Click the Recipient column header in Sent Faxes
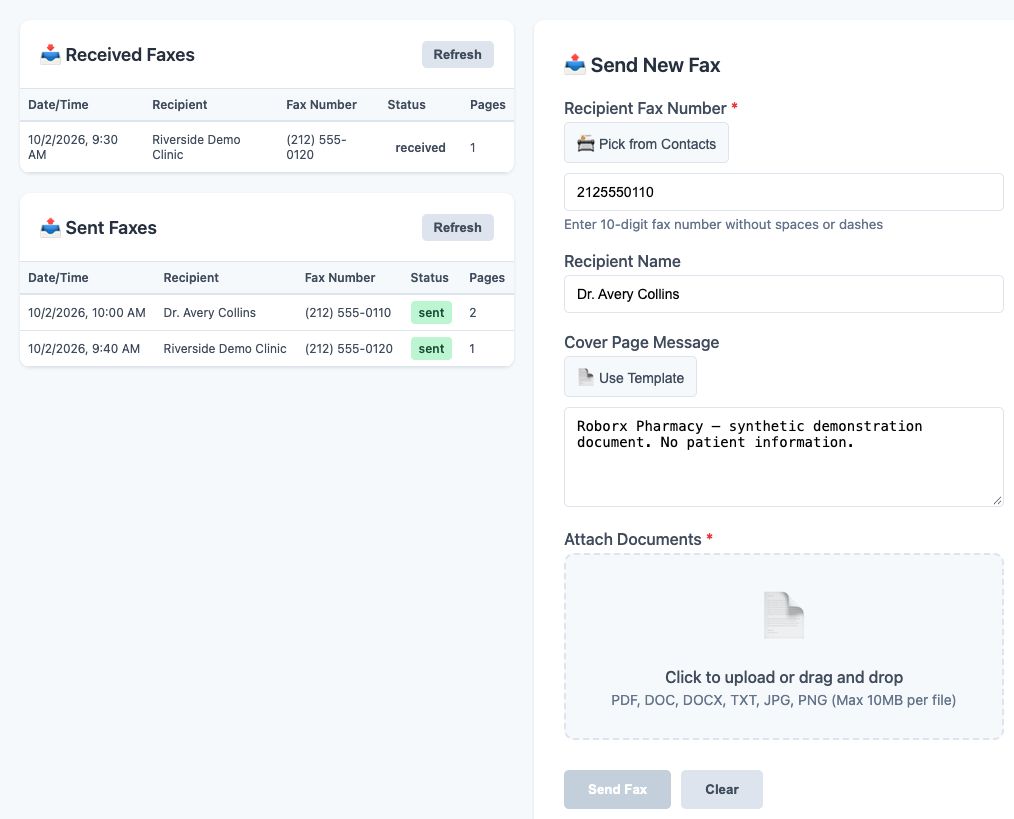Image resolution: width=1014 pixels, height=819 pixels. 191,278
